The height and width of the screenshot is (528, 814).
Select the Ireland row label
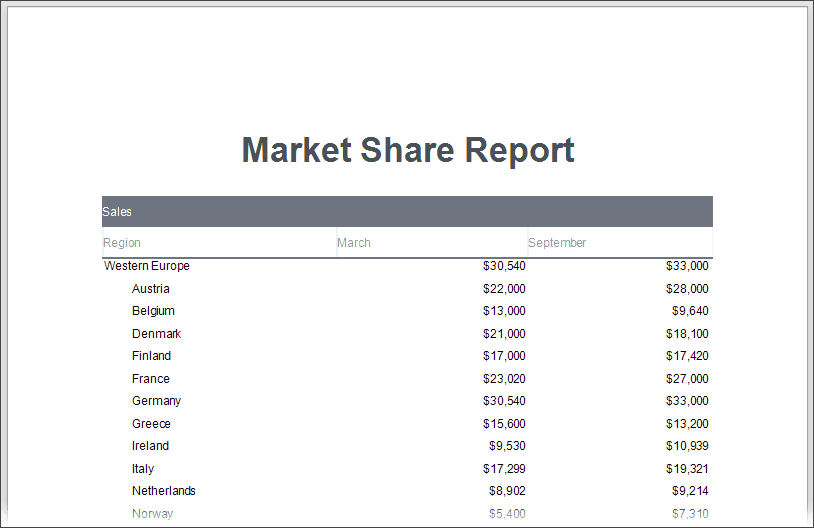[150, 446]
